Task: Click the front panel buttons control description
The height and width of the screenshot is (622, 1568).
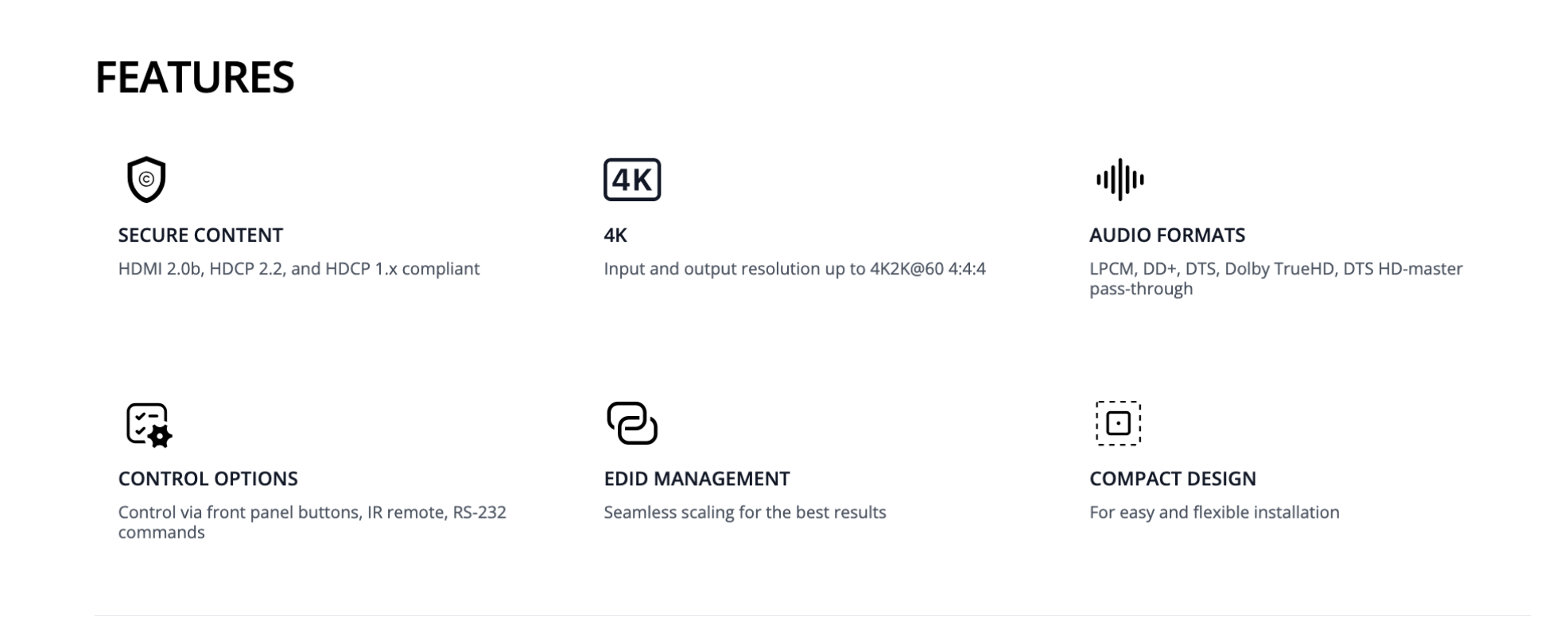Action: [x=312, y=522]
